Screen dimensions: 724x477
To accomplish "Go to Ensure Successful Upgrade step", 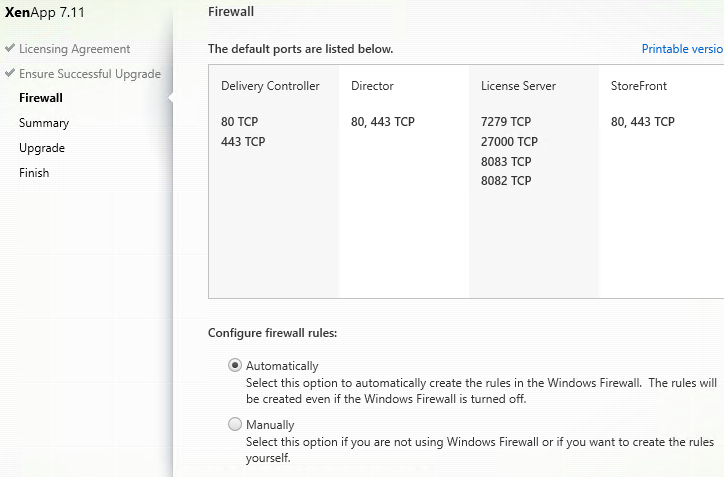I will click(90, 74).
